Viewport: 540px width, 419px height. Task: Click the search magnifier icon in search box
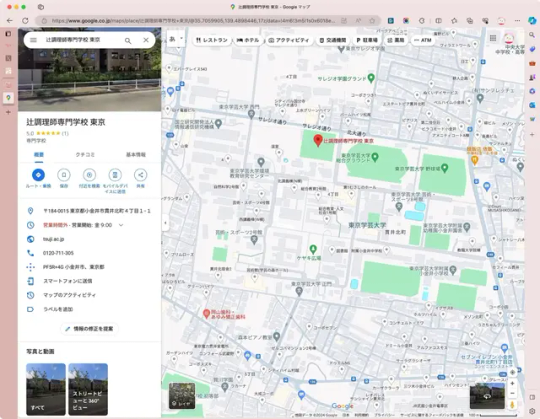point(128,41)
